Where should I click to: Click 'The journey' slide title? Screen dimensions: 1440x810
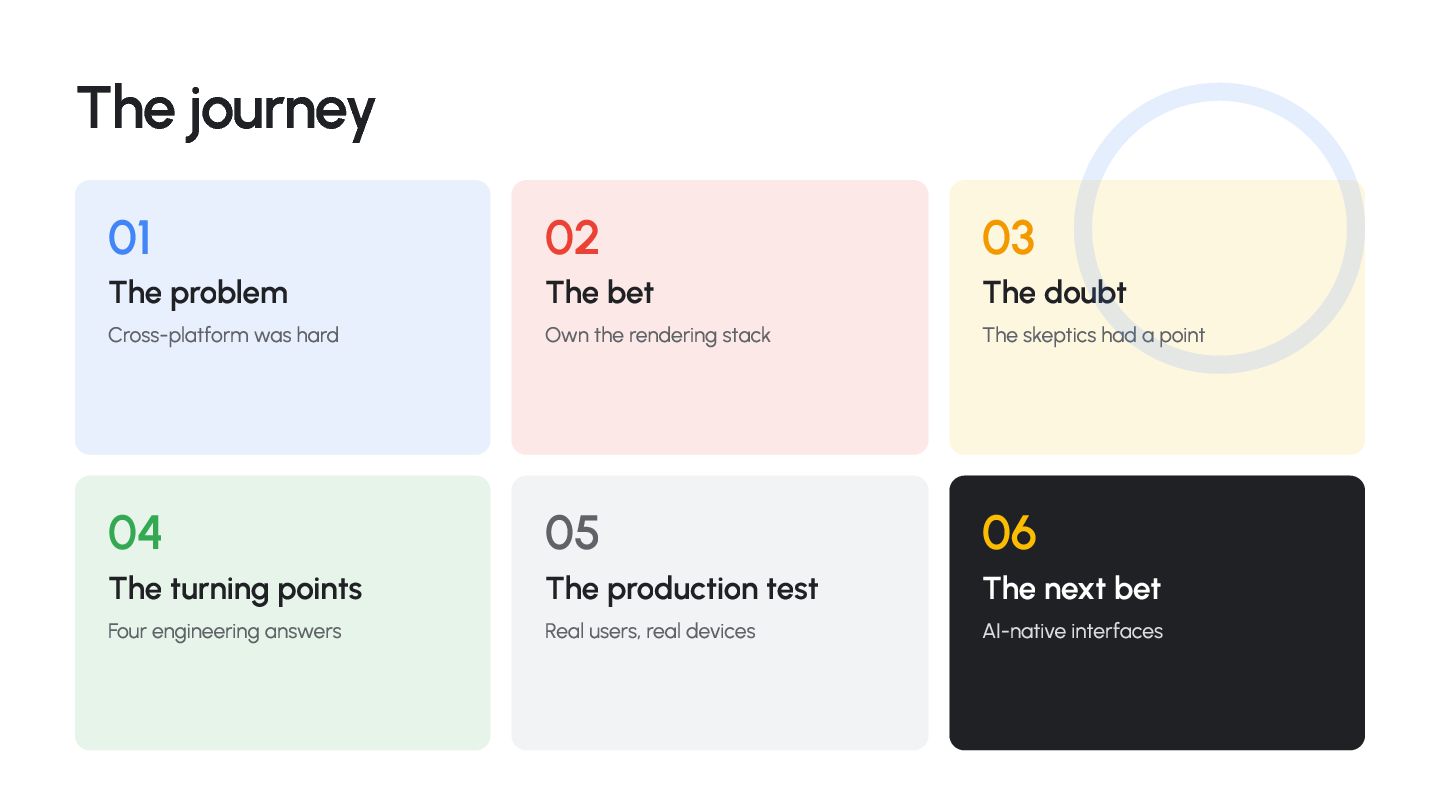click(x=226, y=110)
